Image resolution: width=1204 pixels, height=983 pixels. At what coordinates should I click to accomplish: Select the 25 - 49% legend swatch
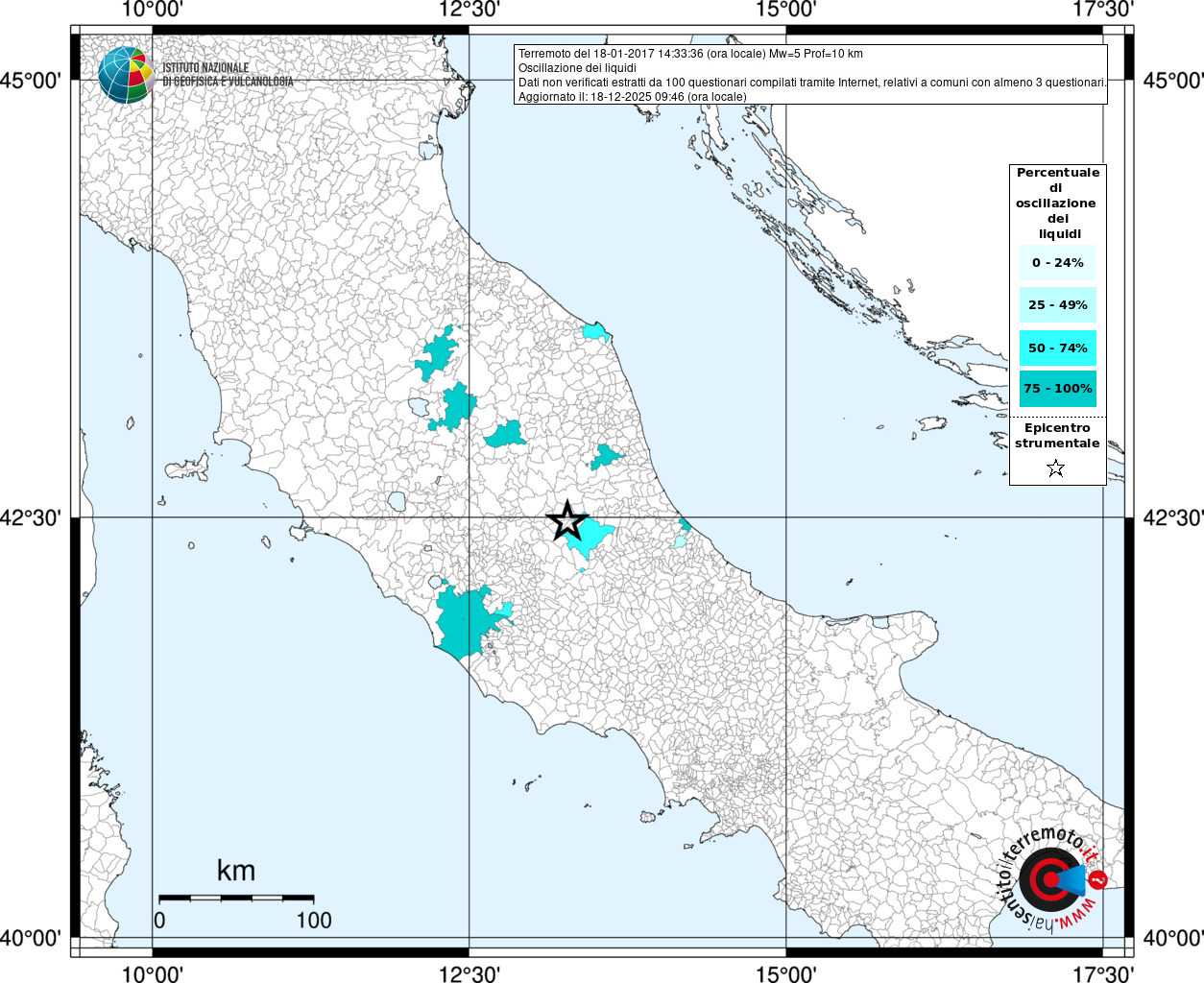1057,305
